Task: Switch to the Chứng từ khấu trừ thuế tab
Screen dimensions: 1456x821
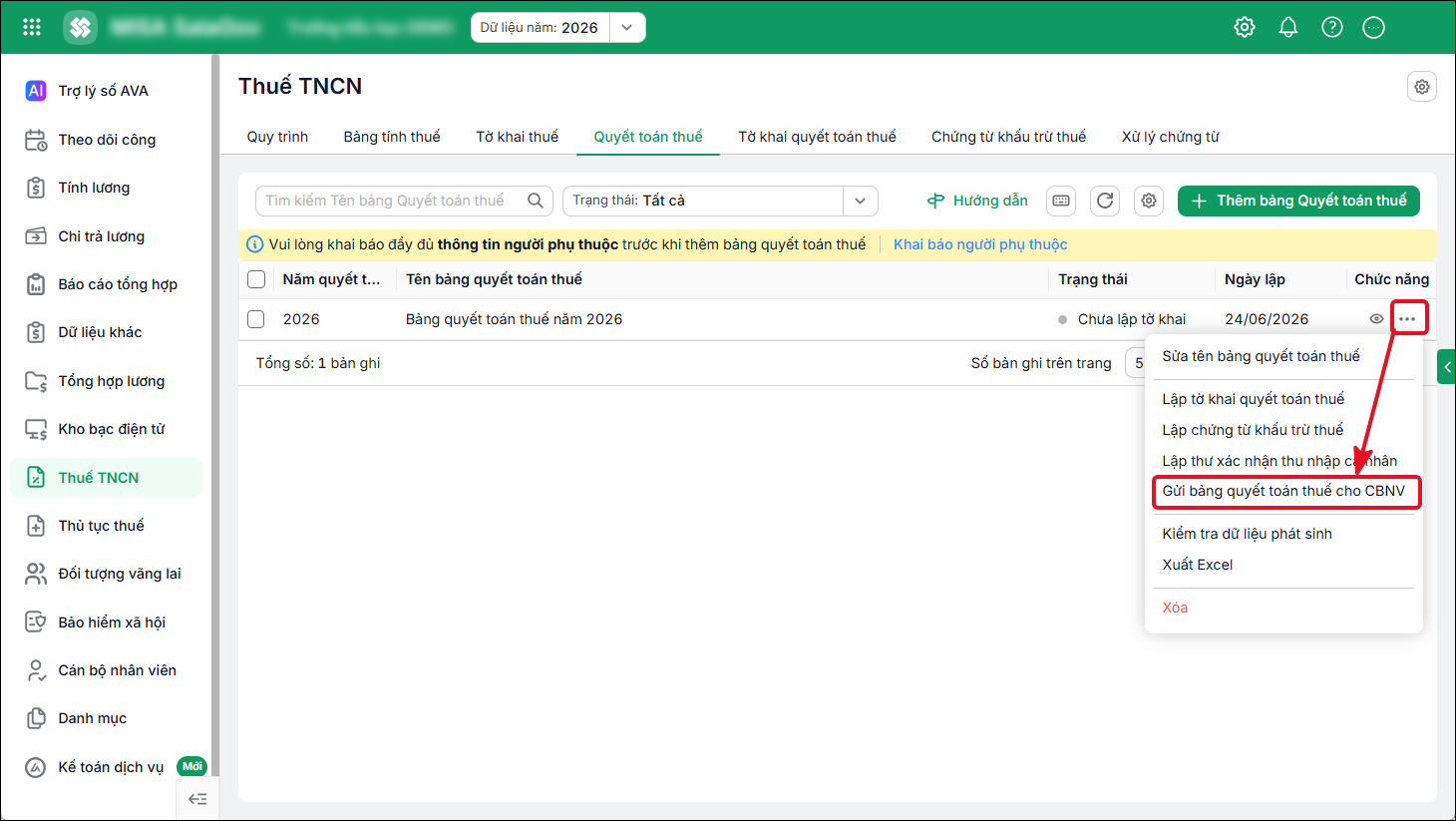Action: (x=1008, y=137)
